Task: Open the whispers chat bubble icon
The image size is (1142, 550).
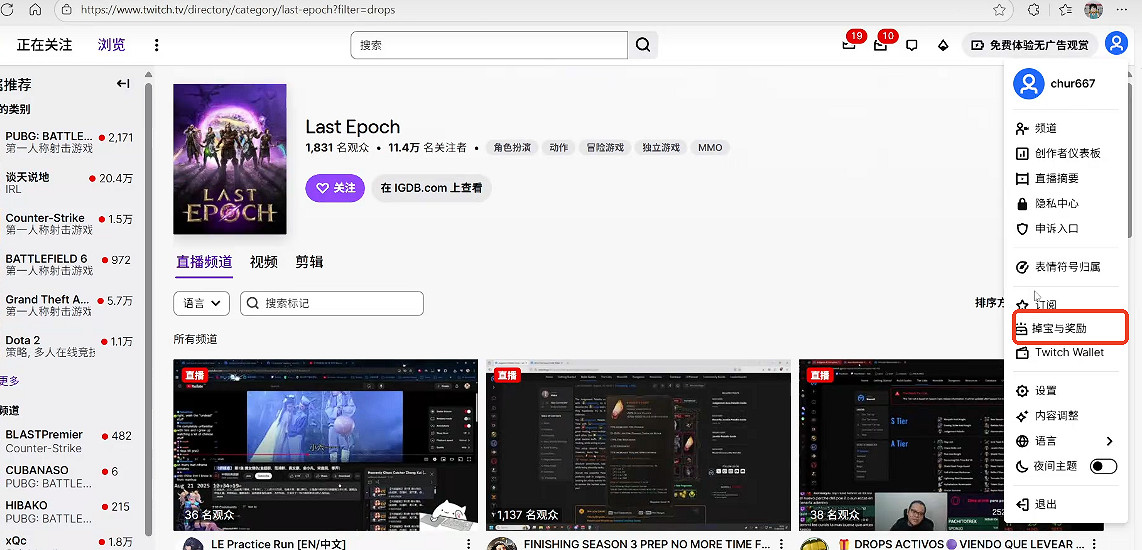Action: [911, 45]
